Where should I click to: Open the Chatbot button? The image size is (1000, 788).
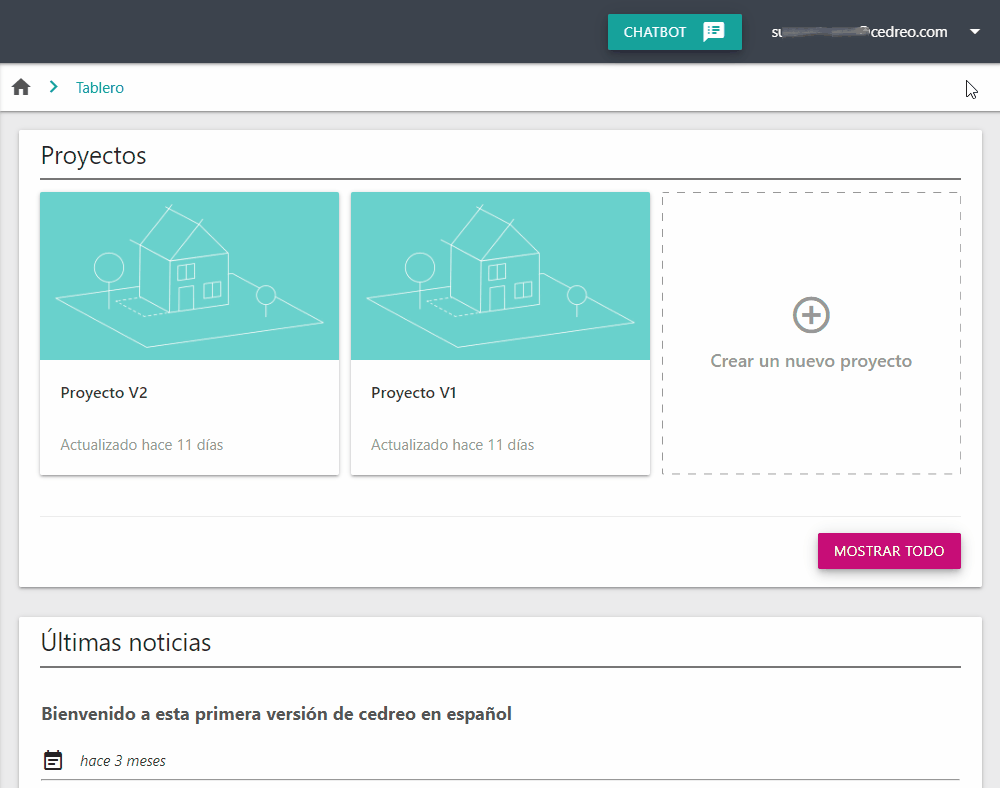(674, 32)
